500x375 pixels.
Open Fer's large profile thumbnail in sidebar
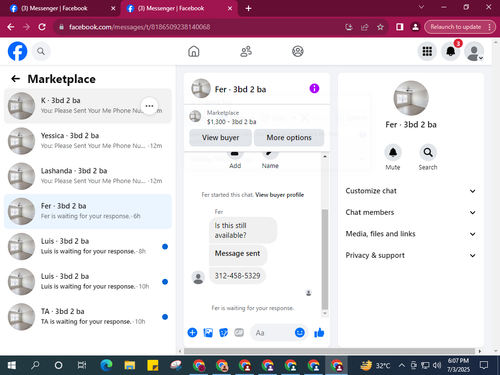[411, 98]
